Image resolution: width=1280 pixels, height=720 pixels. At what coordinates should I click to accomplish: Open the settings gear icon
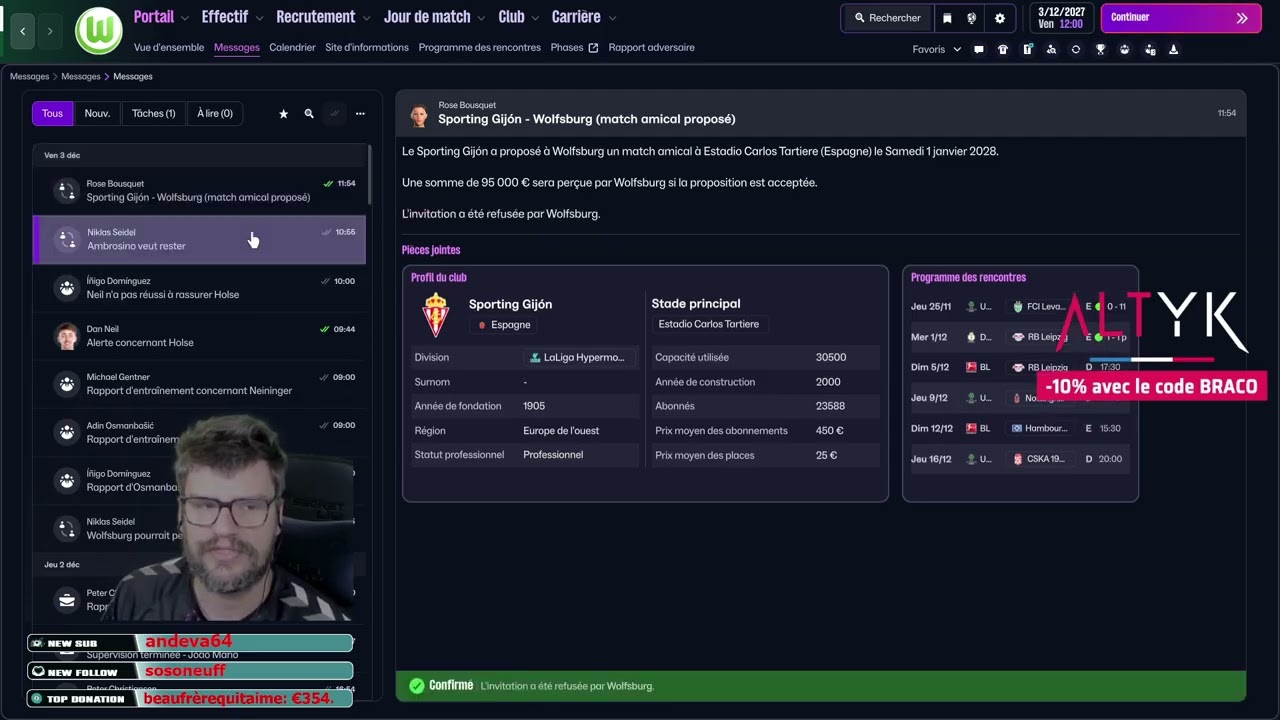(x=999, y=18)
